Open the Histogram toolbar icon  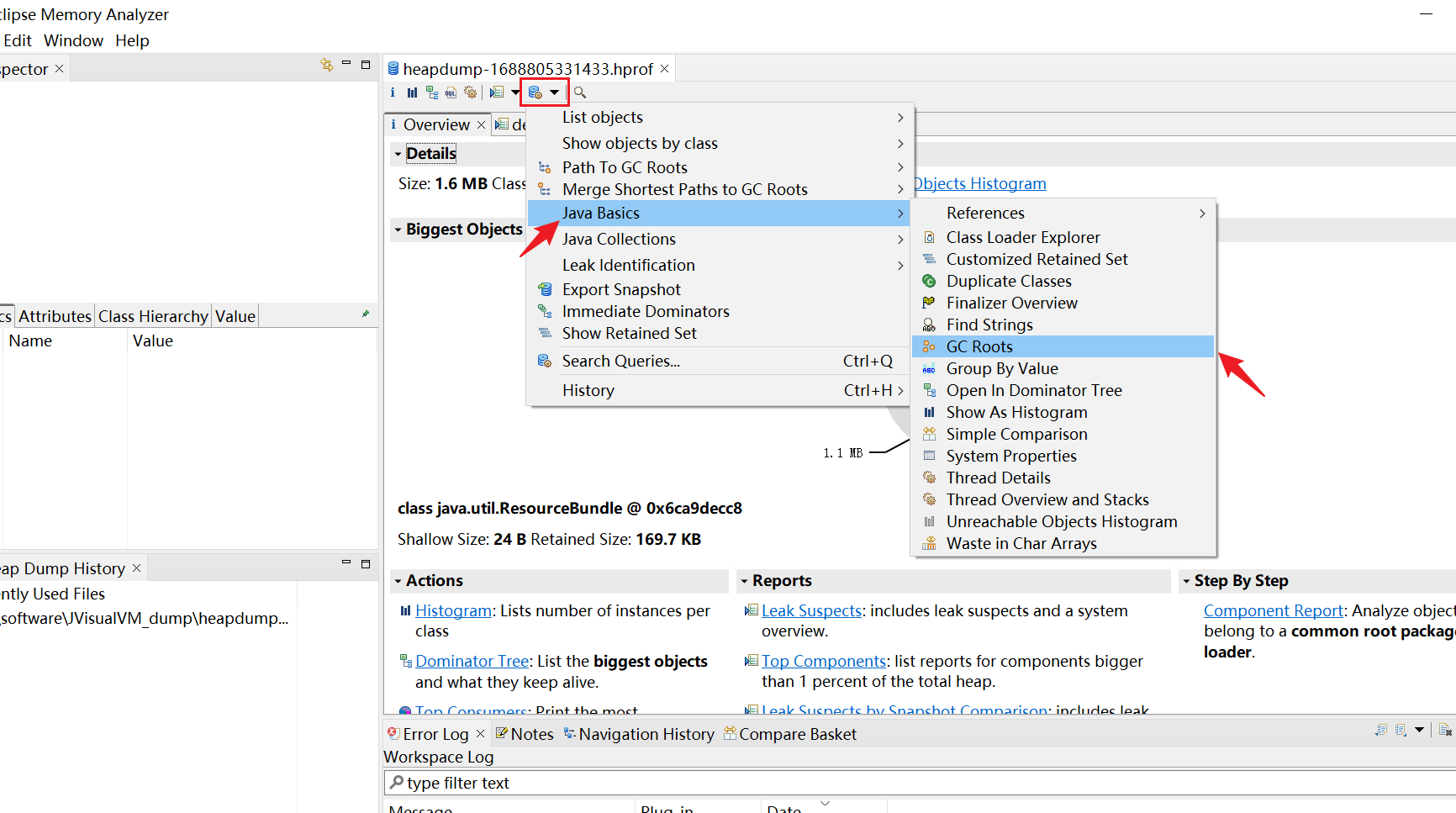coord(412,92)
